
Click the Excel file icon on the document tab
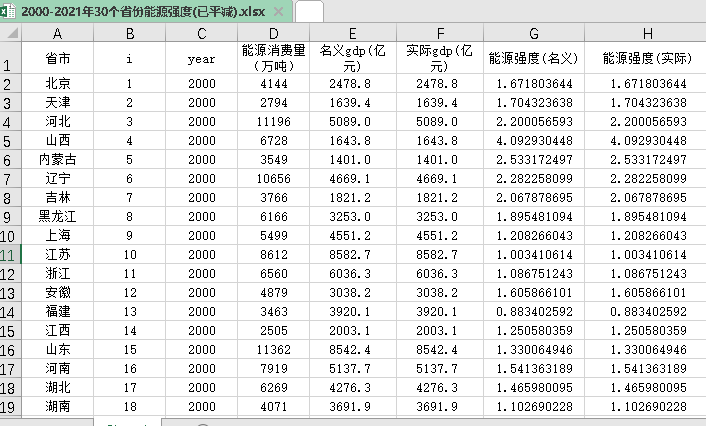point(7,11)
